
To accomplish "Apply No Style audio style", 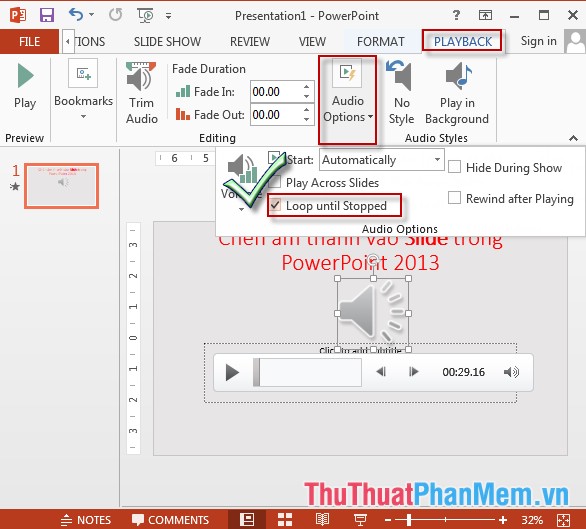I will click(401, 93).
